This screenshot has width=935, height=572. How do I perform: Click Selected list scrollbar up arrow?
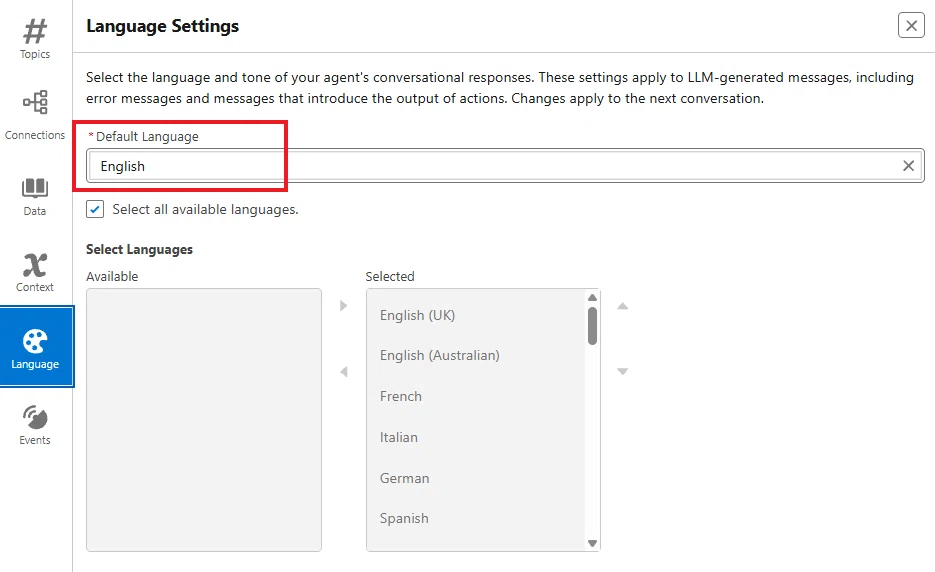592,298
